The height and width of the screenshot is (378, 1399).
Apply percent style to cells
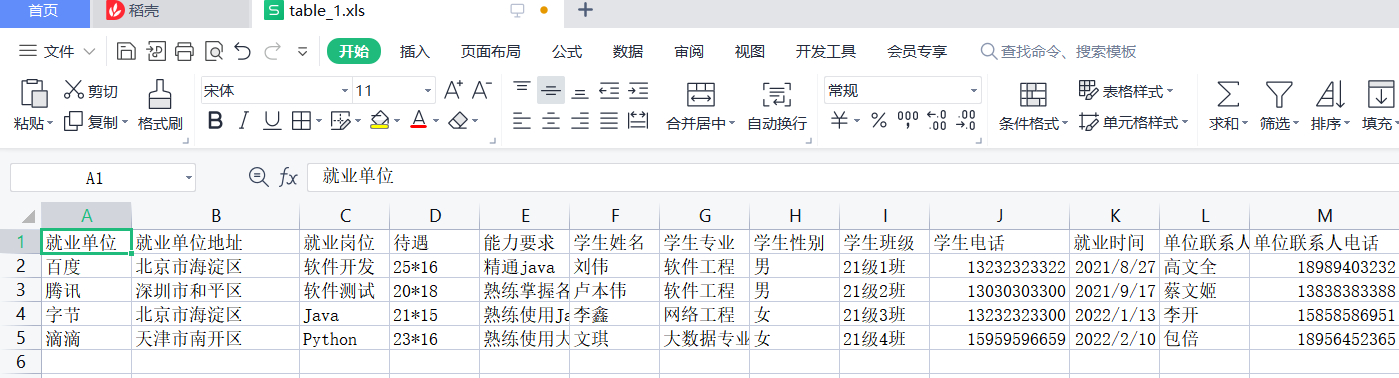(879, 121)
